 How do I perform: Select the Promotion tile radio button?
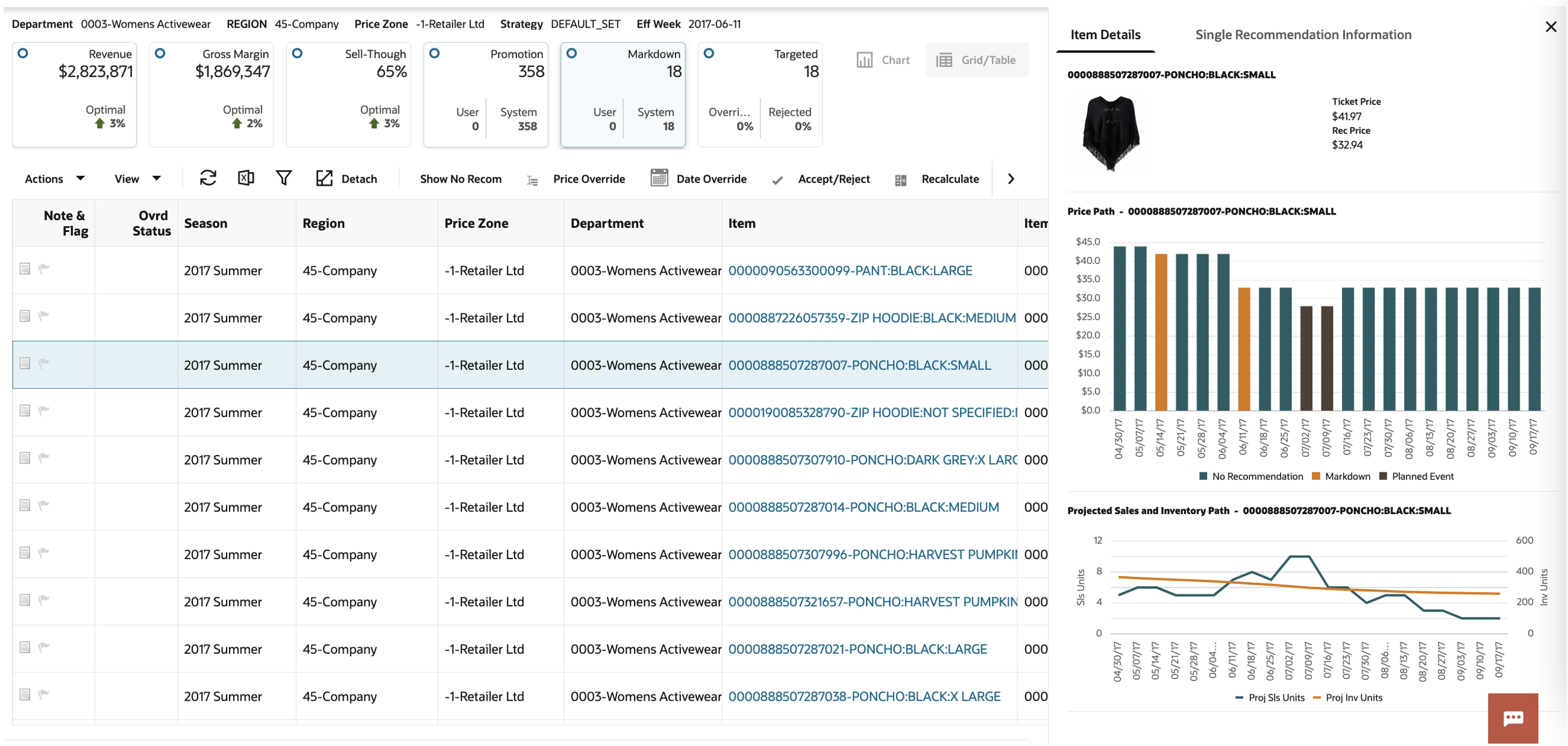click(434, 54)
